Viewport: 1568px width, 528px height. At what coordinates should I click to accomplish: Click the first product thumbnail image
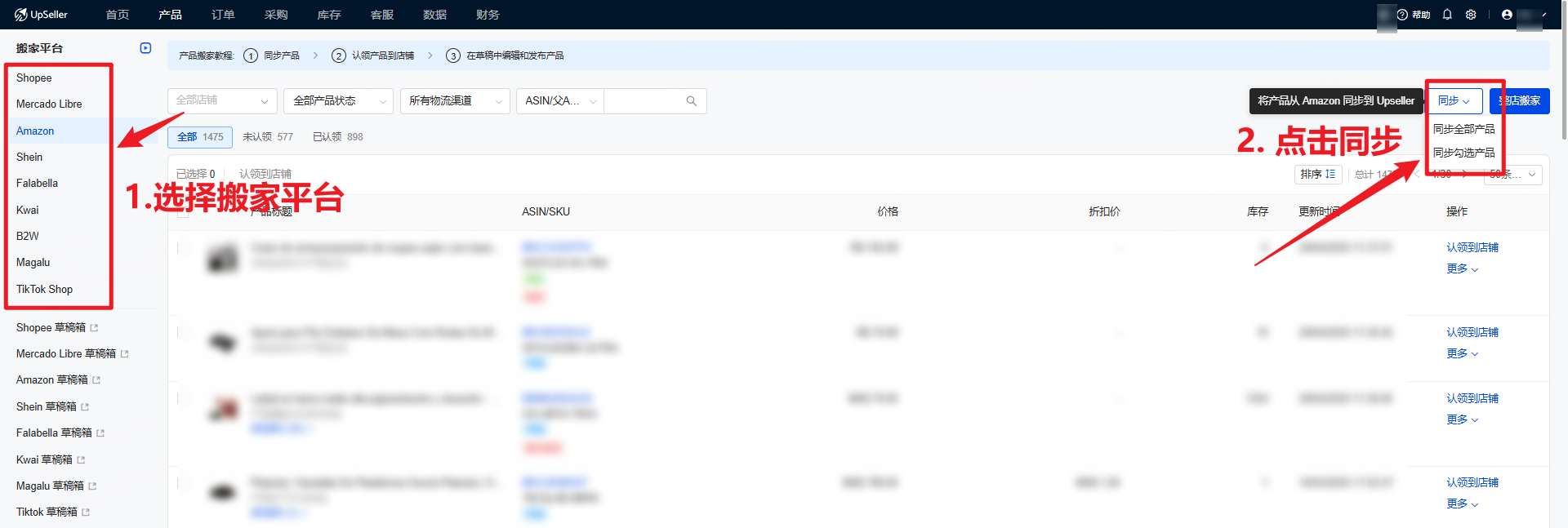tap(223, 258)
